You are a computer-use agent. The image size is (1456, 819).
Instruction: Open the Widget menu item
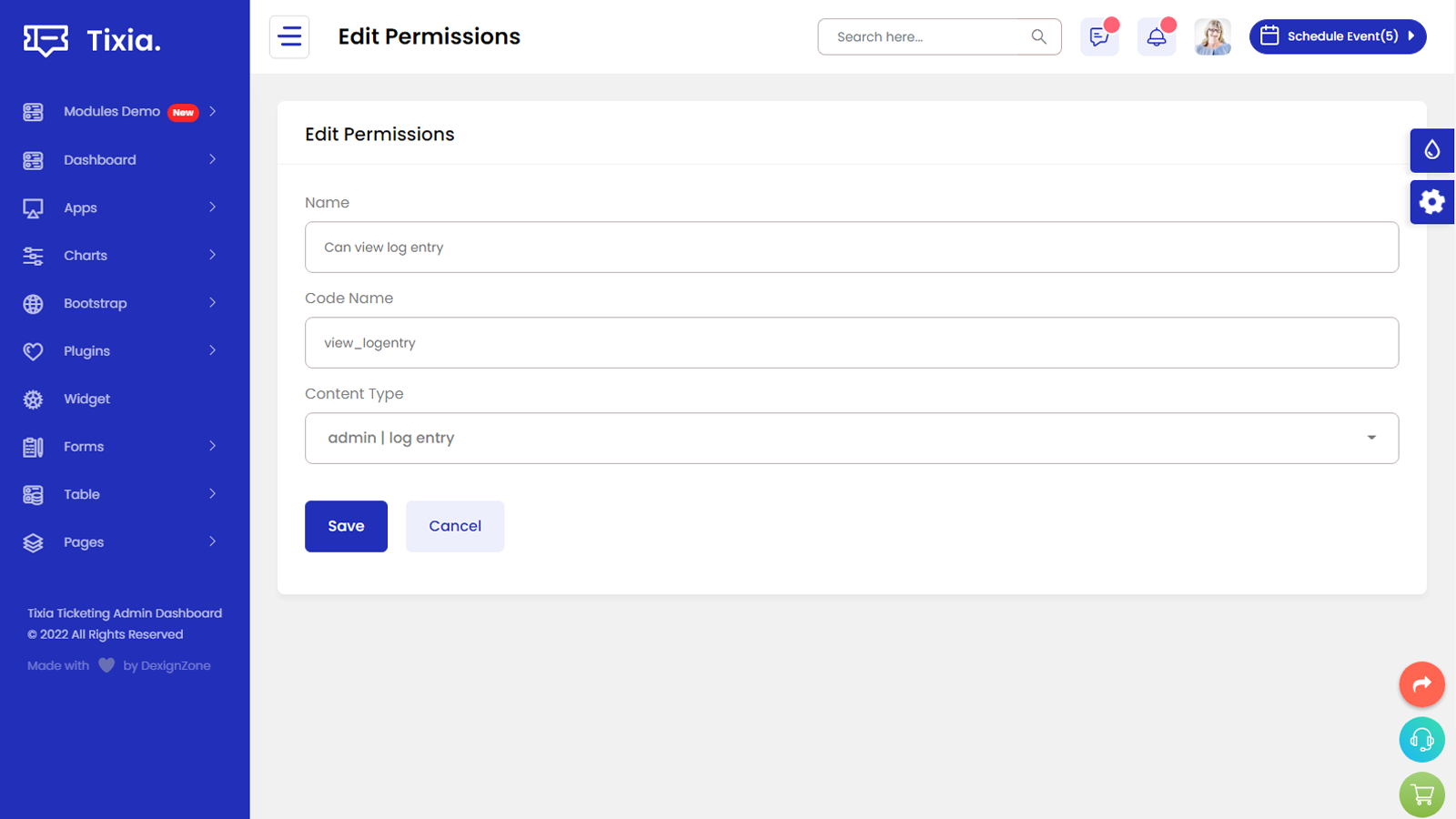pos(87,399)
